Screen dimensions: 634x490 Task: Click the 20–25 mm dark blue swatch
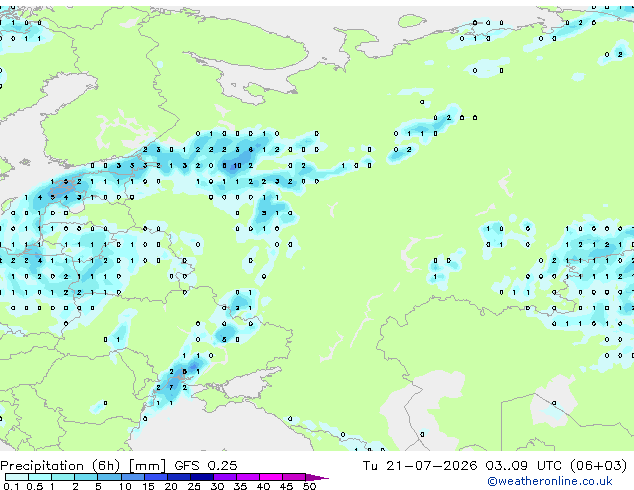click(179, 477)
